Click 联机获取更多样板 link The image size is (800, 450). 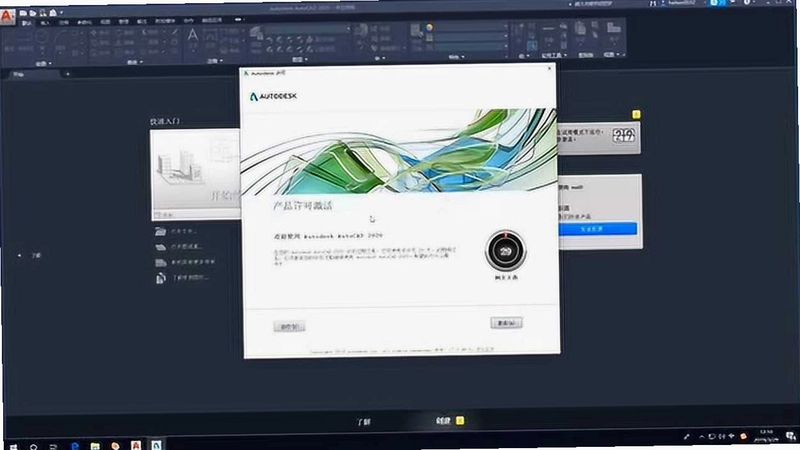pyautogui.click(x=186, y=262)
